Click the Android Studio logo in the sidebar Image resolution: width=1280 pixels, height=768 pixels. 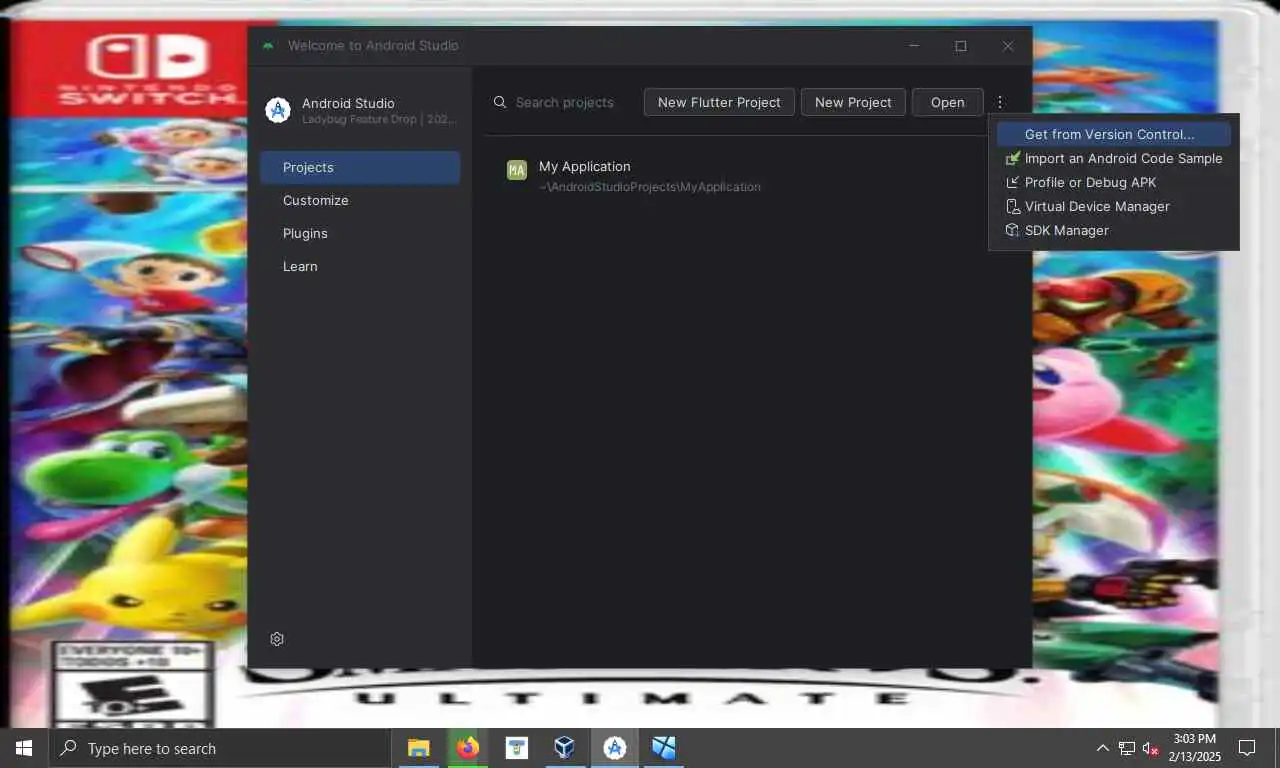[x=277, y=110]
